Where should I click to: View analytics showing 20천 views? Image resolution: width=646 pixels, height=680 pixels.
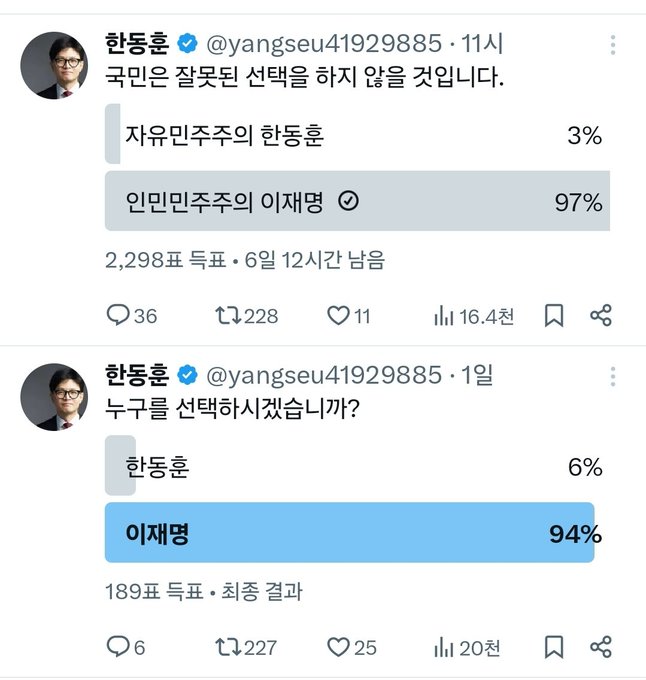[466, 647]
